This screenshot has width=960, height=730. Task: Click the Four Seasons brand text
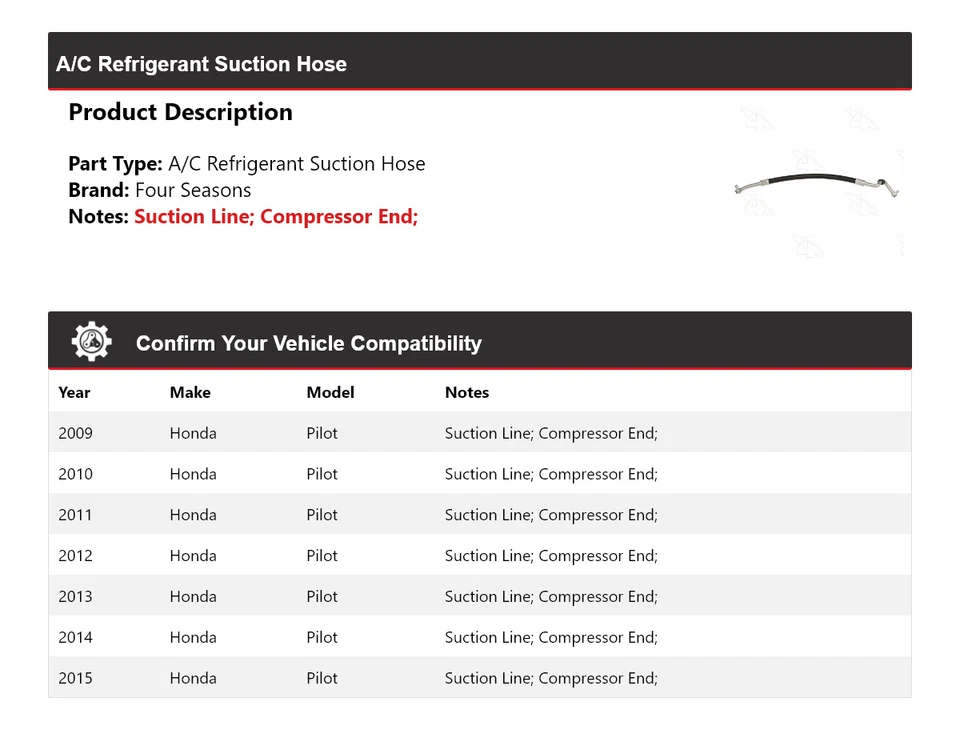pos(193,190)
